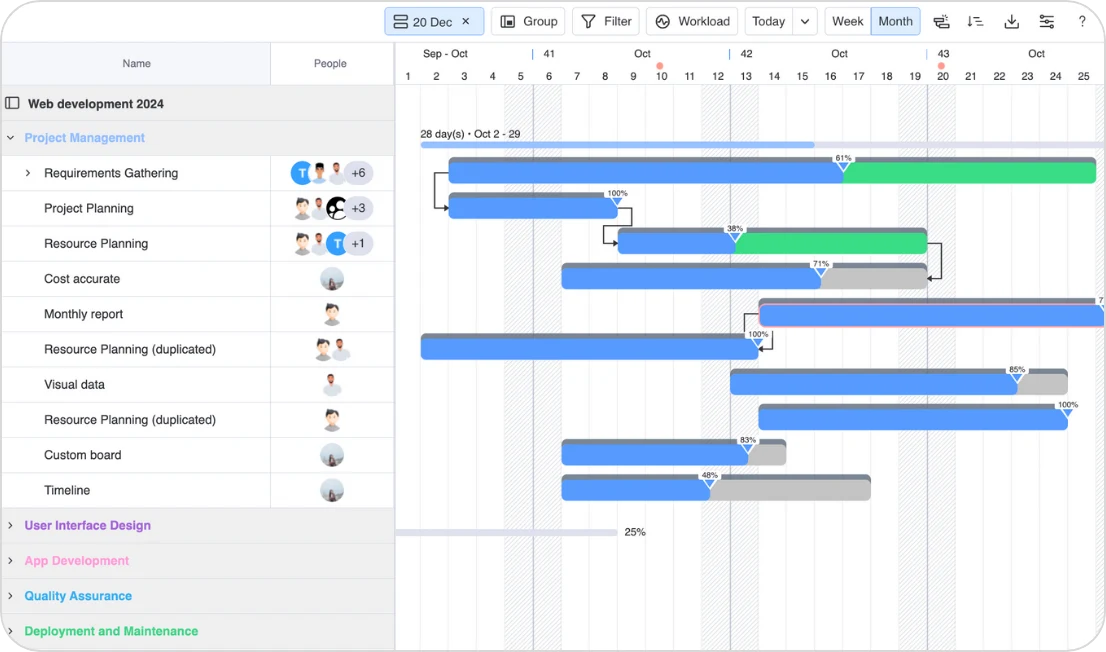Expand the Requirements Gathering task row

pos(27,172)
